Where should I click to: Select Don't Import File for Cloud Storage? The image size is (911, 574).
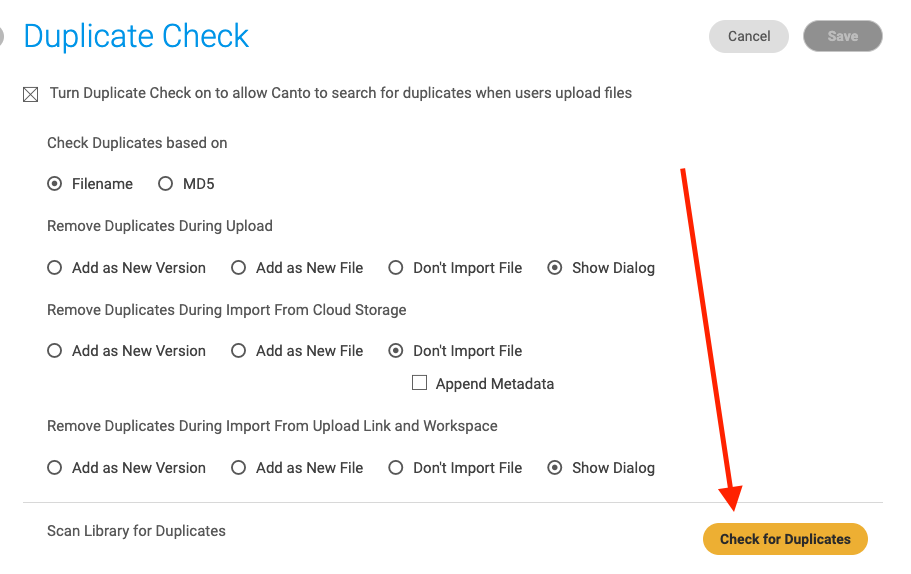(396, 351)
